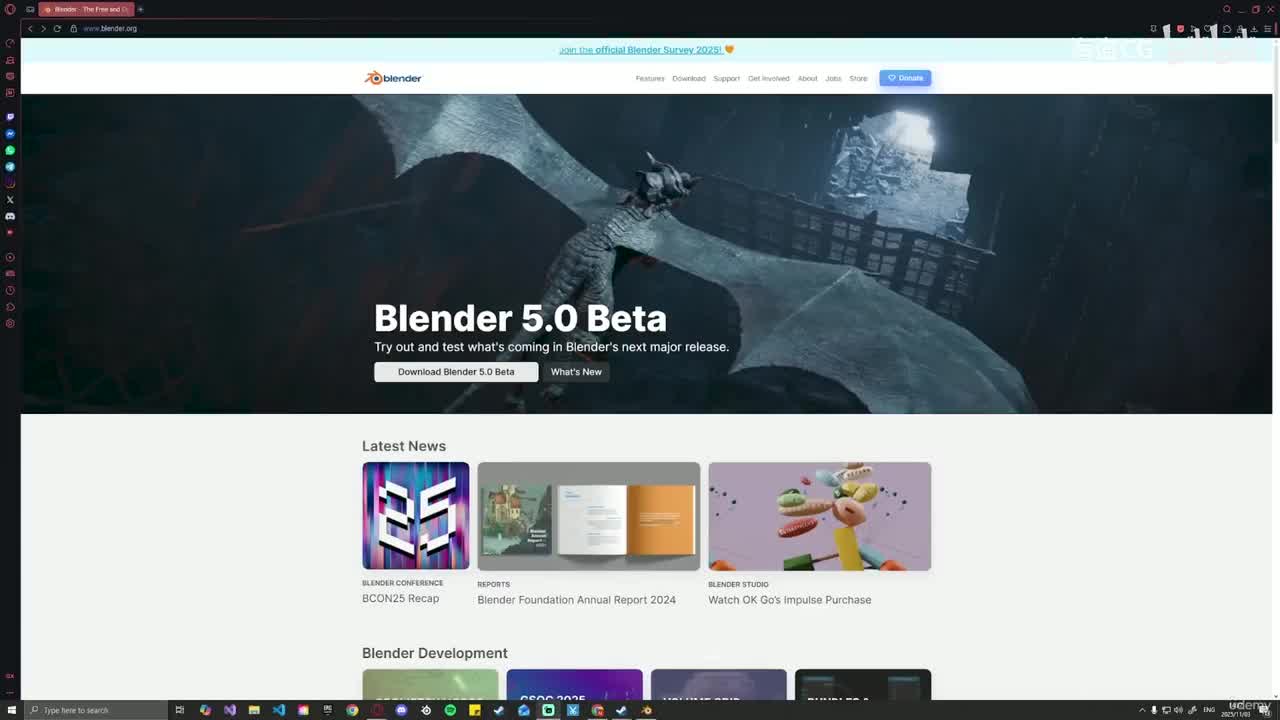Open the sidebar history clock icon
The width and height of the screenshot is (1280, 720).
pos(10,290)
